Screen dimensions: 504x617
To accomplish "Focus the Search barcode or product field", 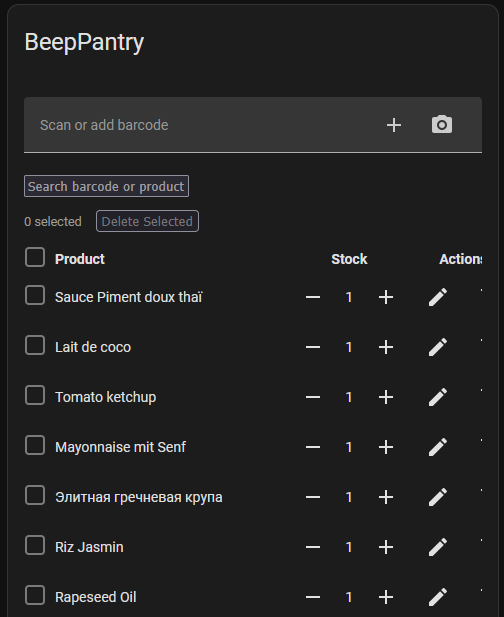I will tap(106, 186).
